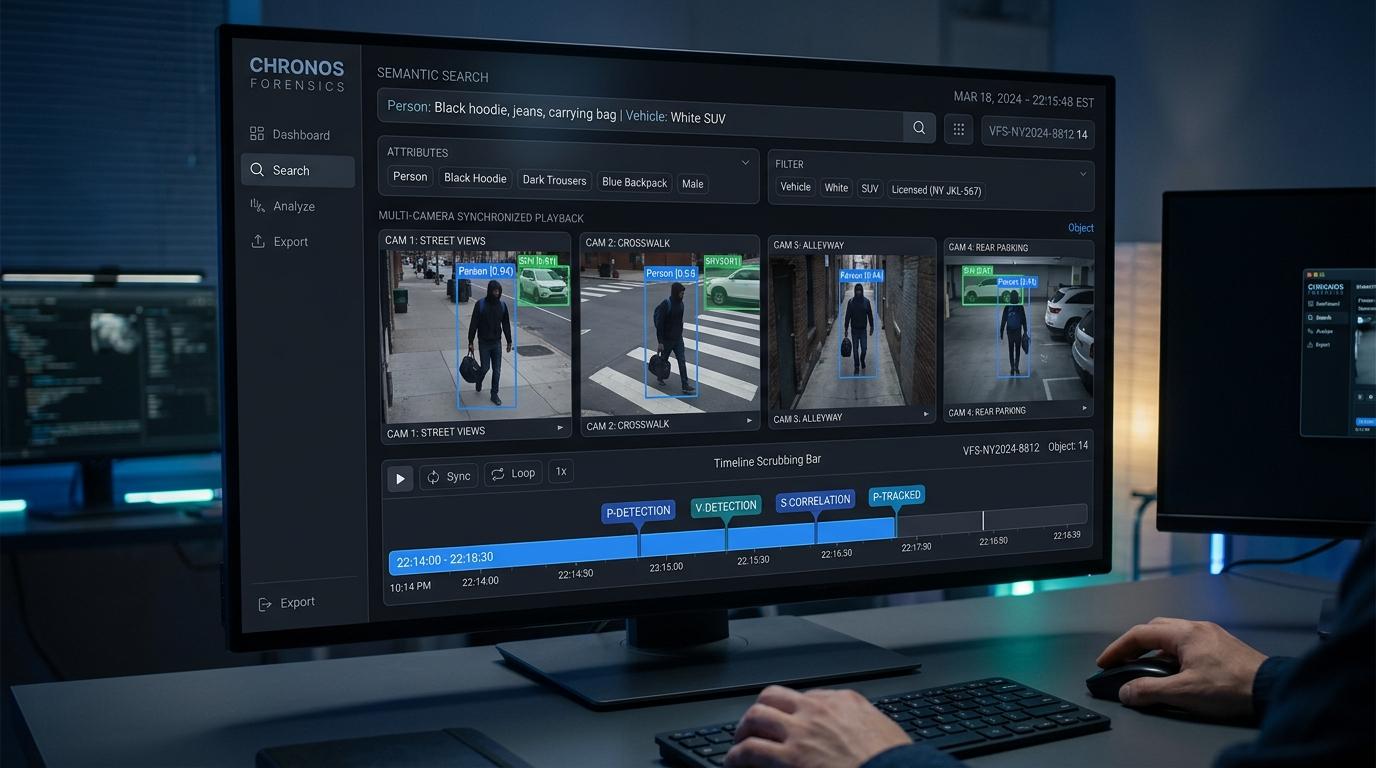The width and height of the screenshot is (1376, 768).
Task: Open the 1x playback speed selector
Action: point(561,471)
